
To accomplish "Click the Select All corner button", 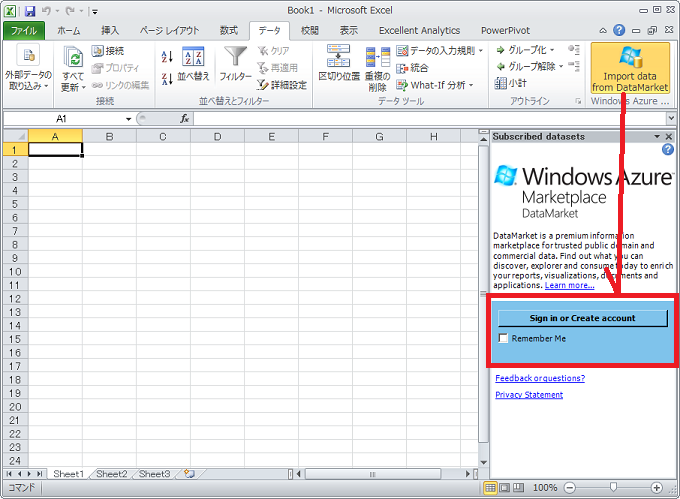I will point(16,136).
